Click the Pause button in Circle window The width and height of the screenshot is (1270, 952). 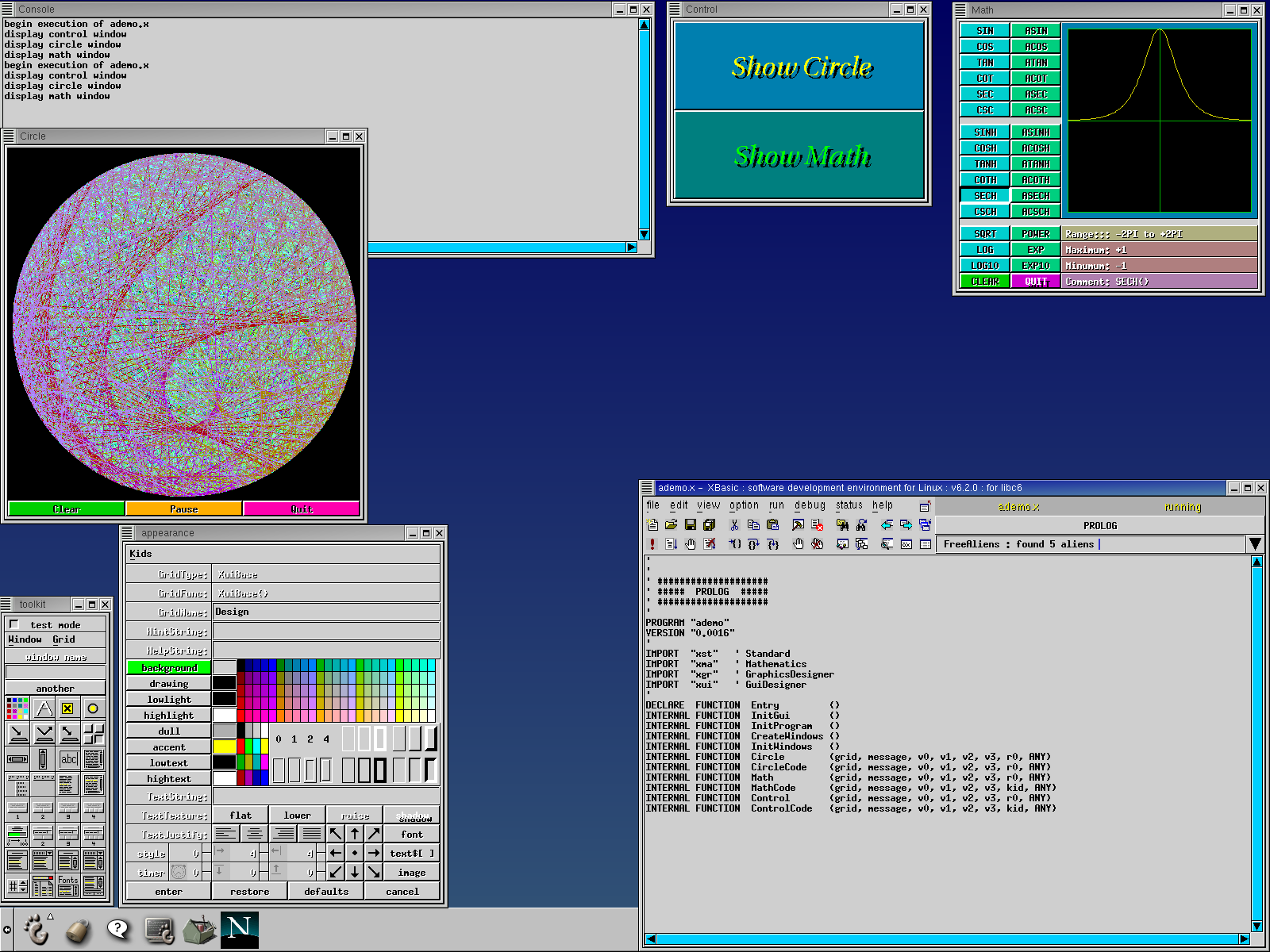(x=183, y=509)
